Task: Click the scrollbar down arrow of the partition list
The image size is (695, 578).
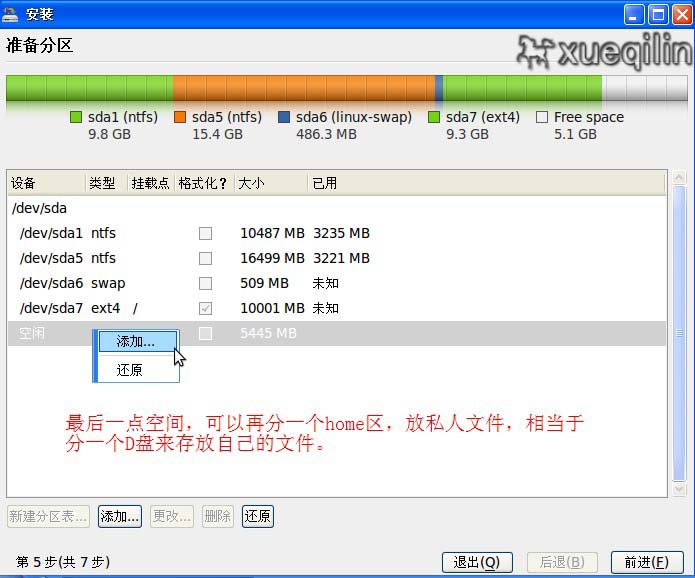Action: [679, 489]
